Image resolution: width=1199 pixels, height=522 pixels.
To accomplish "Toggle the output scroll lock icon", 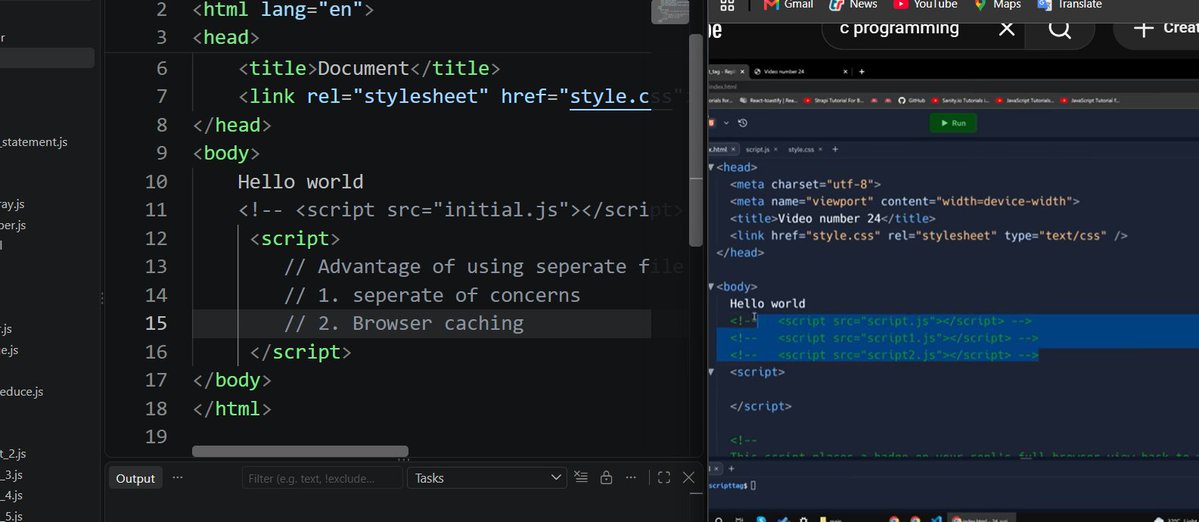I will (x=606, y=478).
